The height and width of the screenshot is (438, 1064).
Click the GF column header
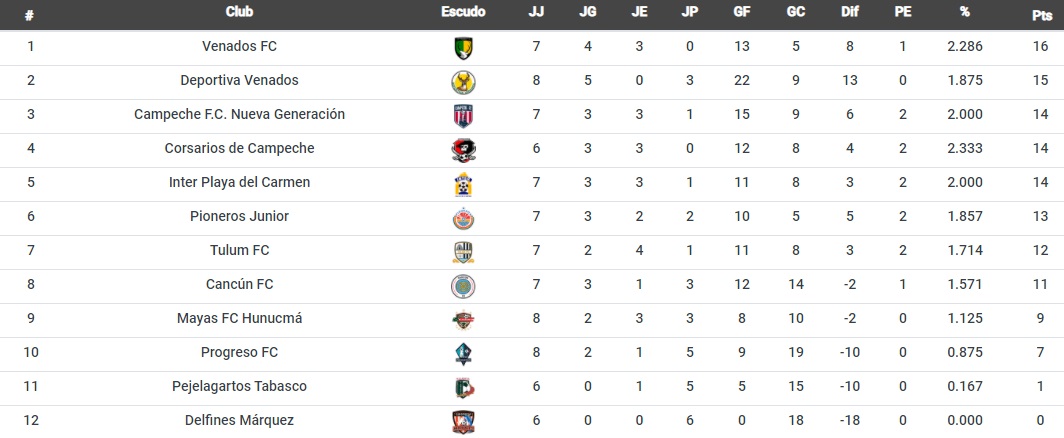pos(741,12)
